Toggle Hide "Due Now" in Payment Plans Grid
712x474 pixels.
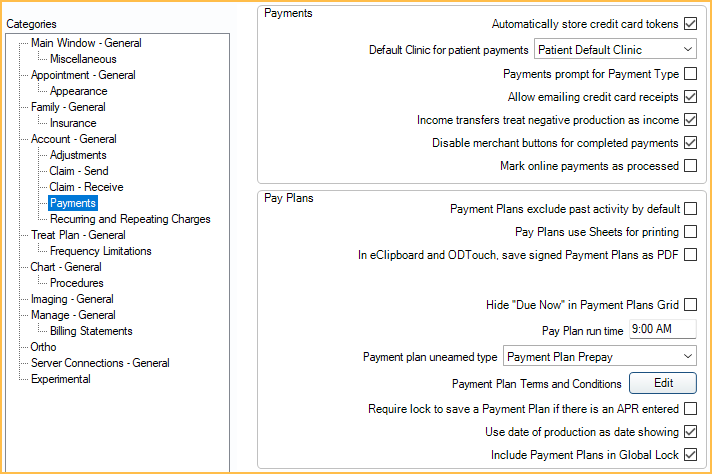[690, 304]
